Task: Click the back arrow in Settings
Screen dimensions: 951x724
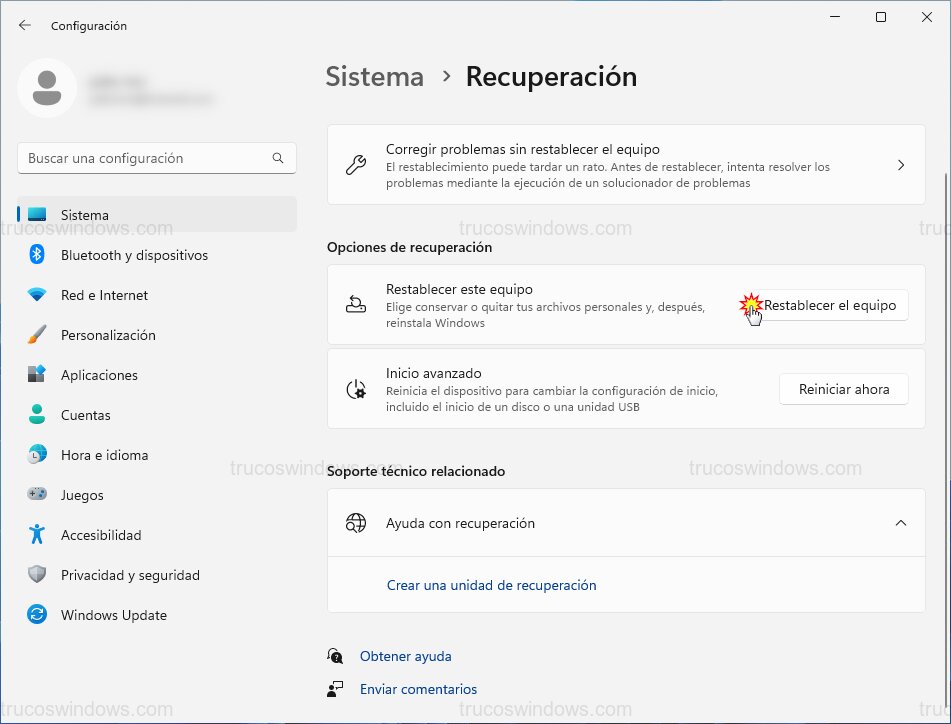Action: (x=22, y=25)
